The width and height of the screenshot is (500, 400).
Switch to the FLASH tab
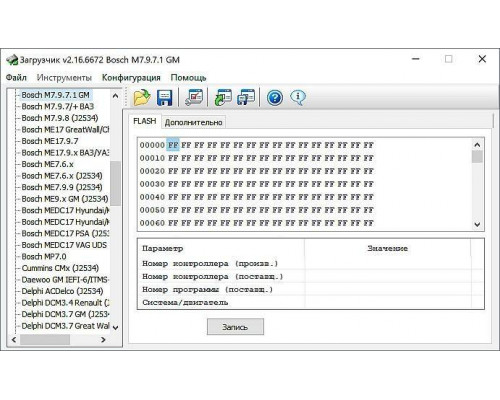pos(145,121)
